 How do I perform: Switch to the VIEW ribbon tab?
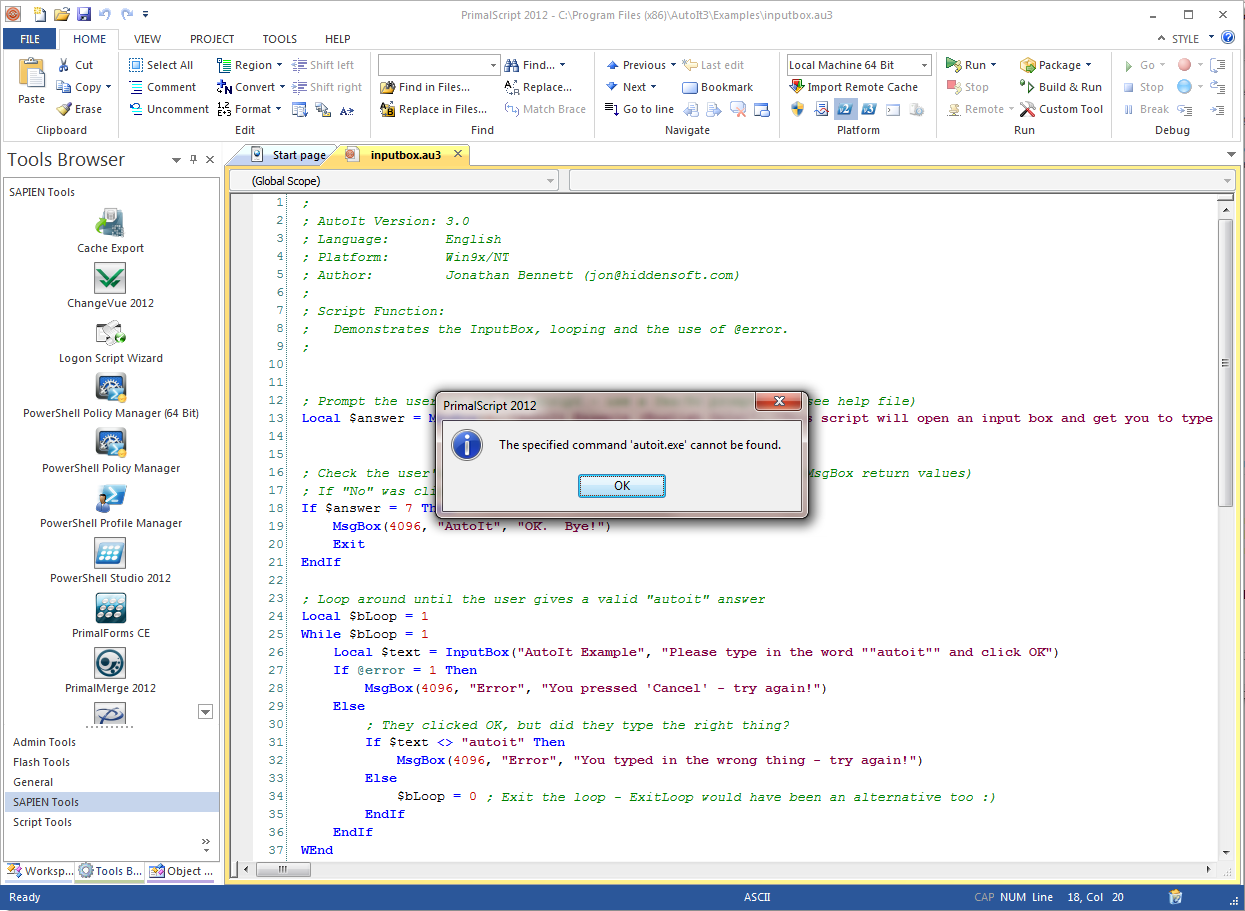[x=147, y=39]
